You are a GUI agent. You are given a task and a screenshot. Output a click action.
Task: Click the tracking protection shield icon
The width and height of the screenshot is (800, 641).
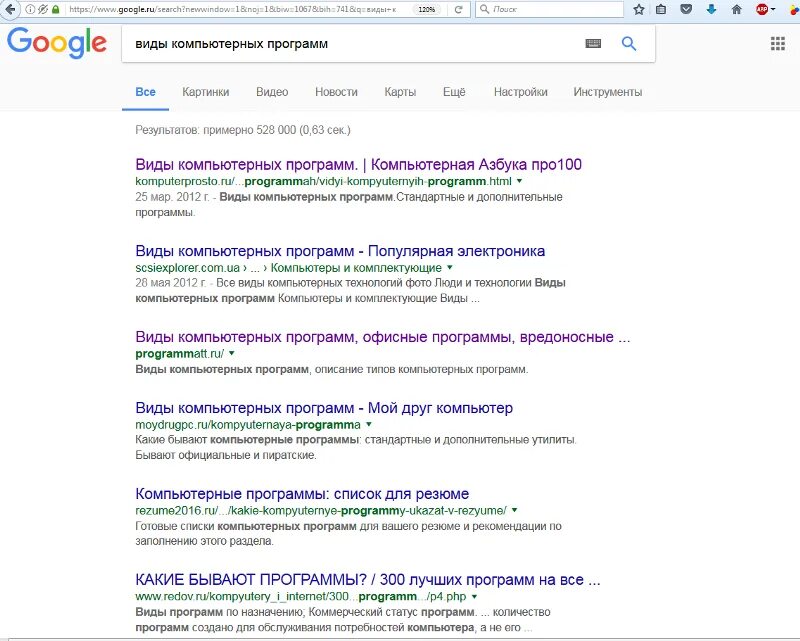click(43, 9)
